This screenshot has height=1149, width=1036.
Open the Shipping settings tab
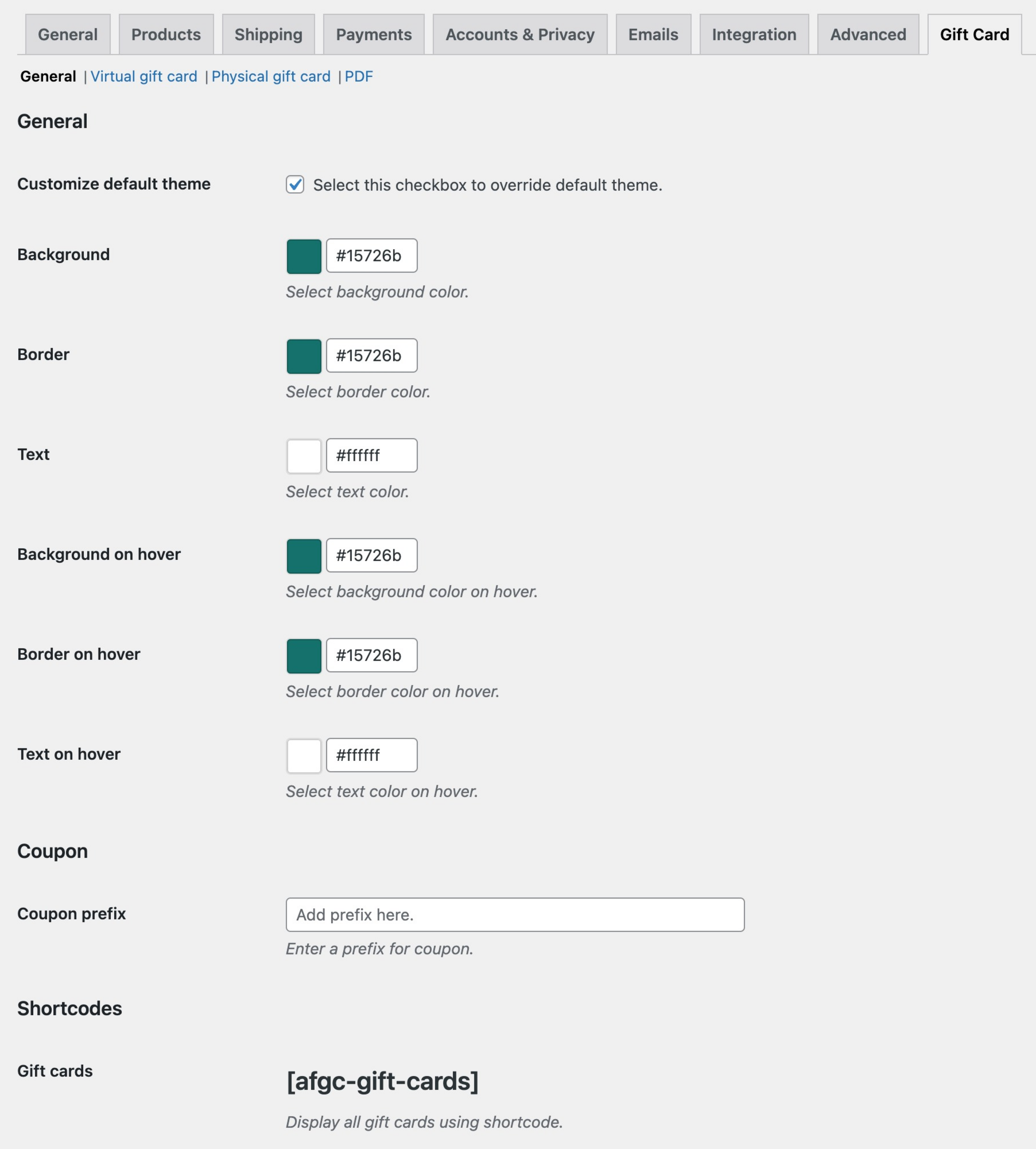pos(268,35)
